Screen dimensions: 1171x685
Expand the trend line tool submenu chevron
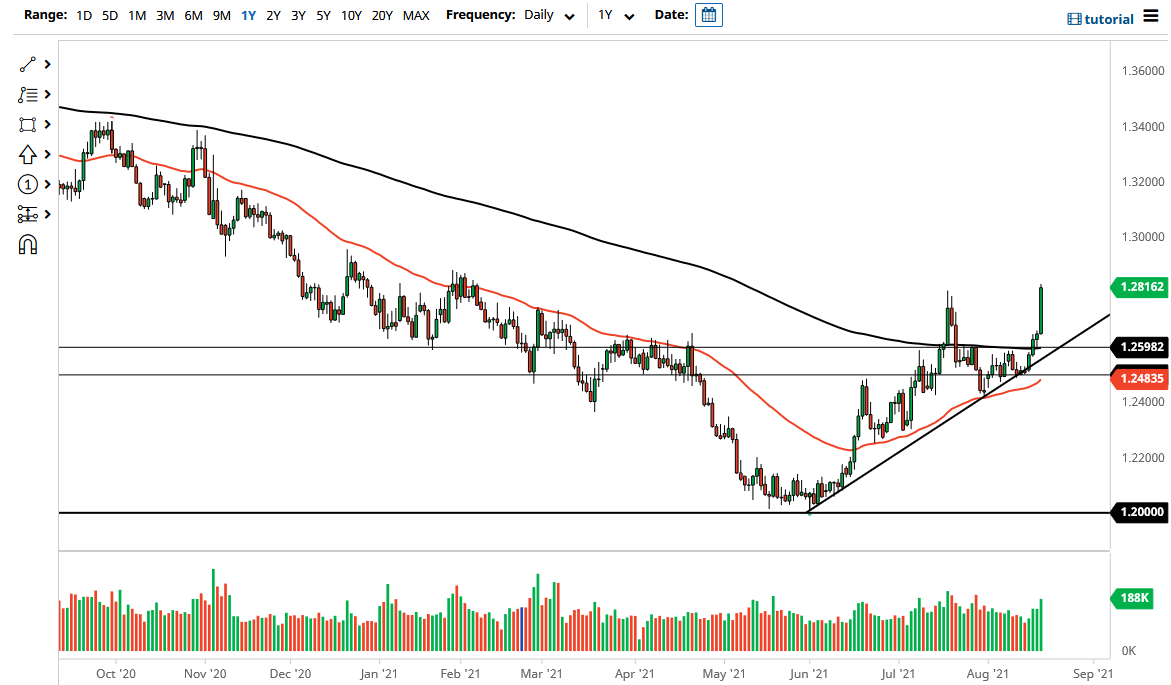pyautogui.click(x=46, y=64)
